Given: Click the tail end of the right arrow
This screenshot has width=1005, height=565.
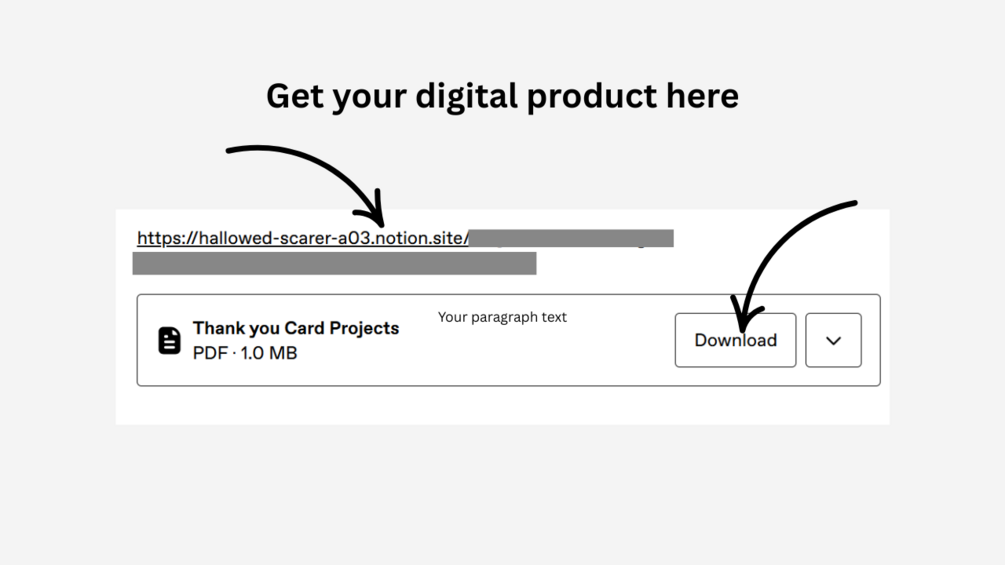Looking at the screenshot, I should (x=854, y=204).
